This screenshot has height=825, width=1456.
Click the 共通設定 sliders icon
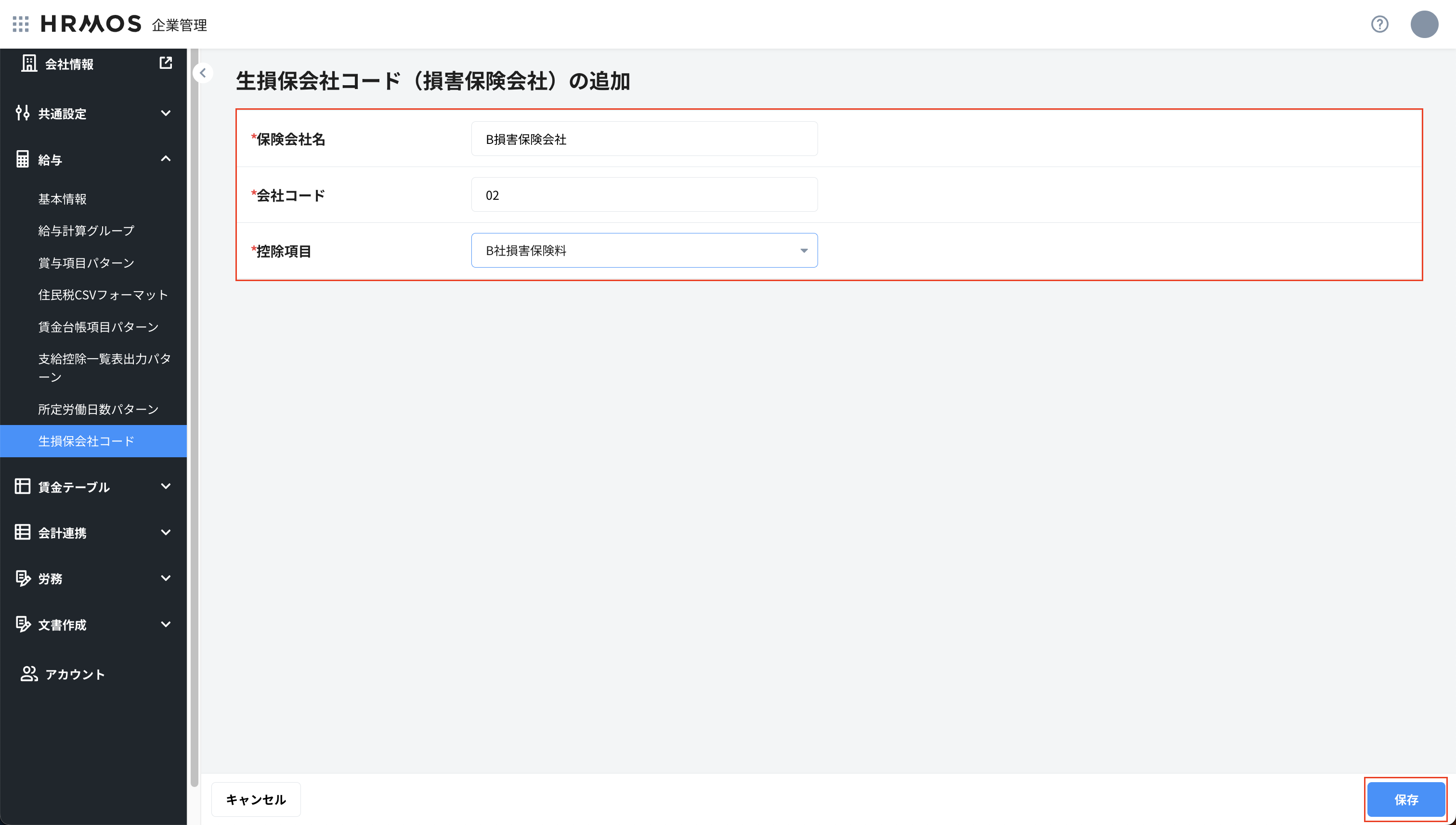click(x=23, y=113)
